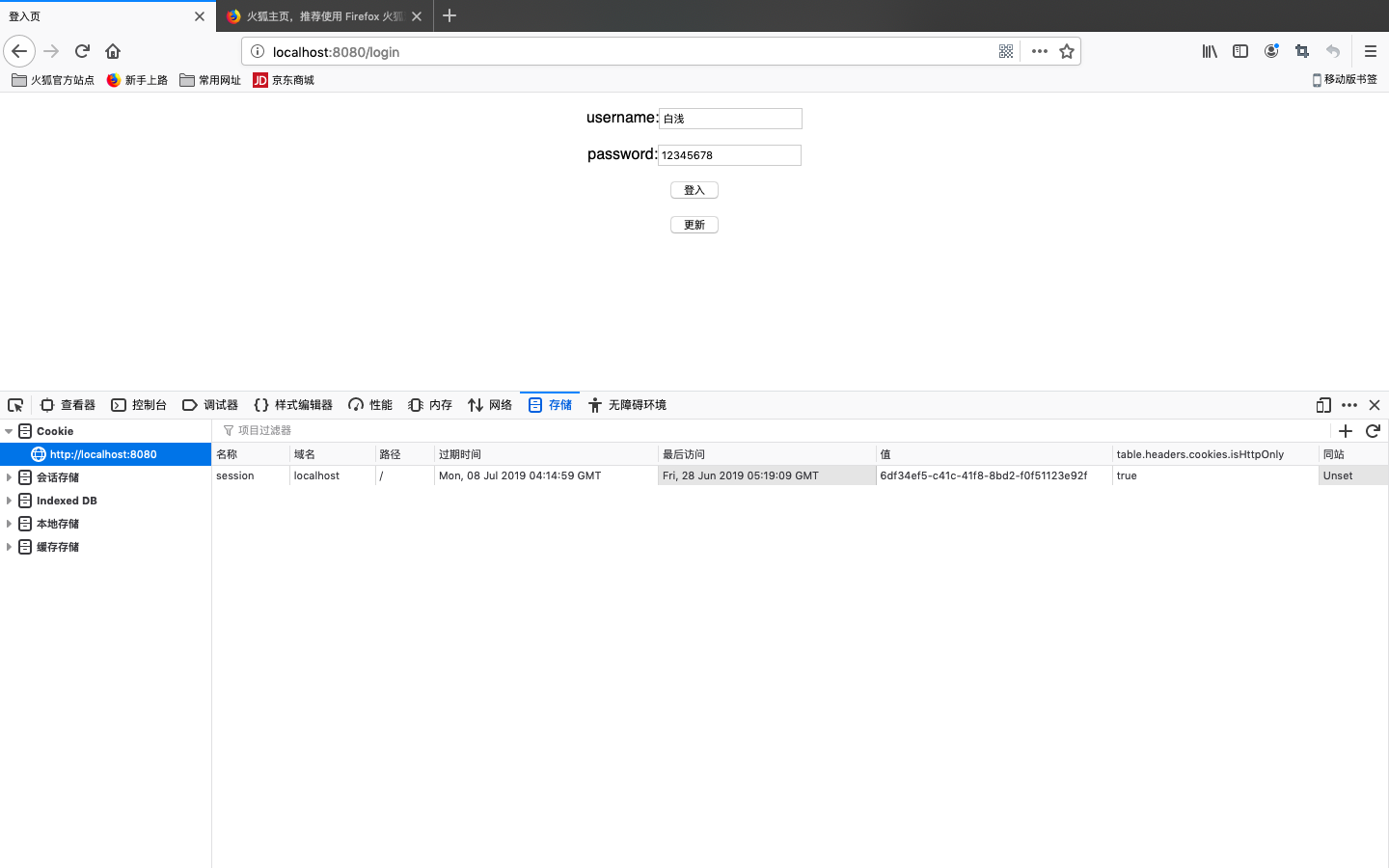Add a new cookie with plus icon
The height and width of the screenshot is (868, 1389).
pos(1346,431)
